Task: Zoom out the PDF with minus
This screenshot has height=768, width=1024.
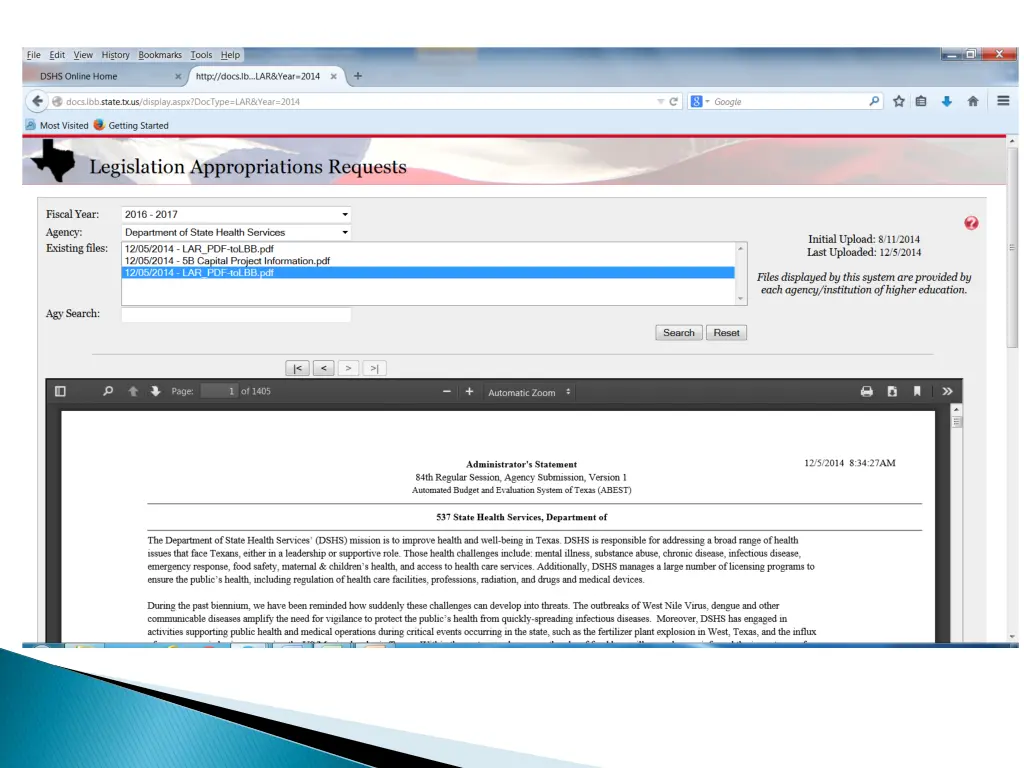Action: (447, 392)
